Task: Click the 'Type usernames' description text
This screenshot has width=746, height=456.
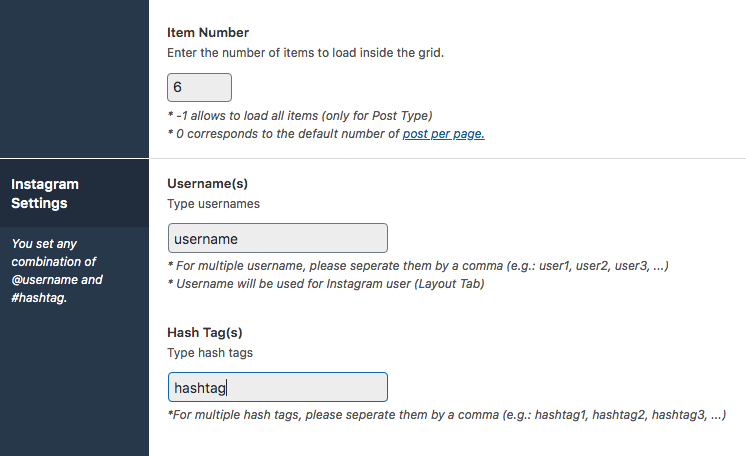Action: [213, 204]
